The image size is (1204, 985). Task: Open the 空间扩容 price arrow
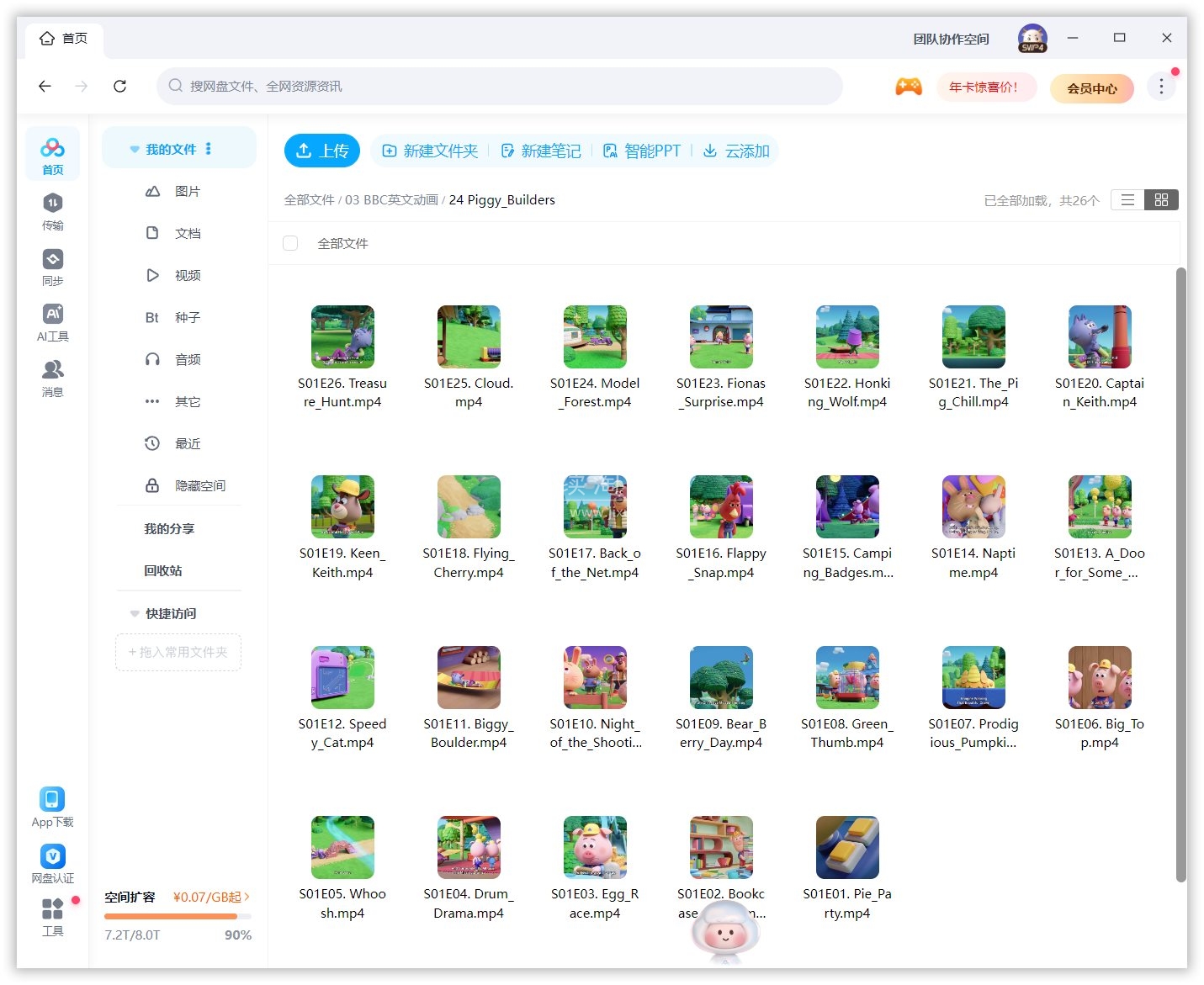tap(247, 897)
